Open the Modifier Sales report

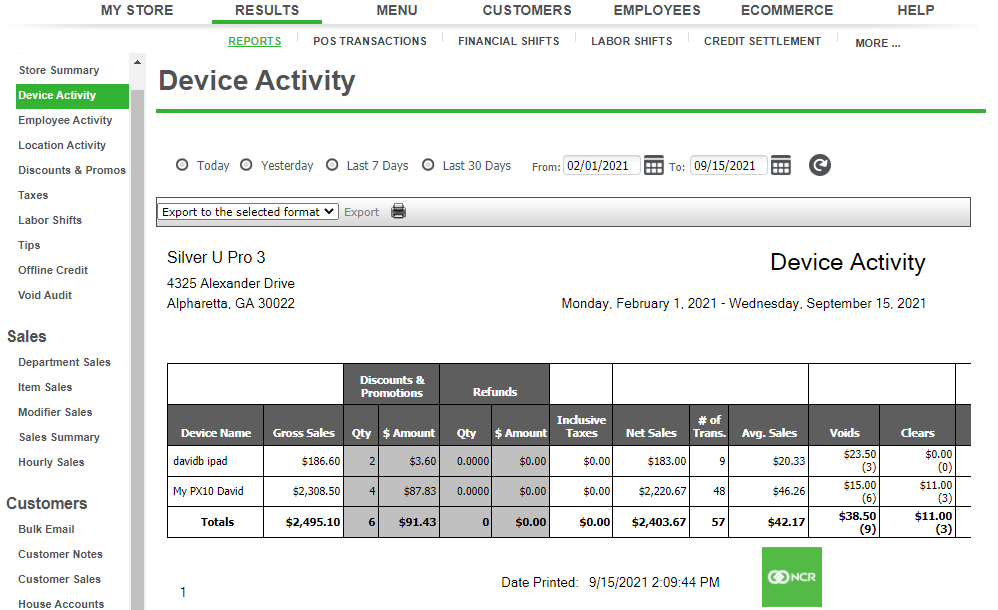click(55, 412)
